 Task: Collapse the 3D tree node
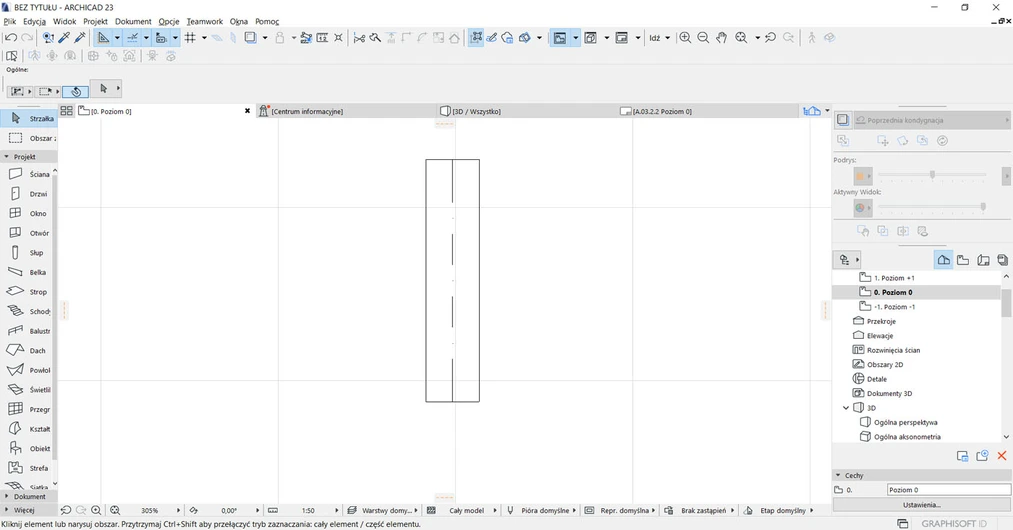[x=846, y=408]
